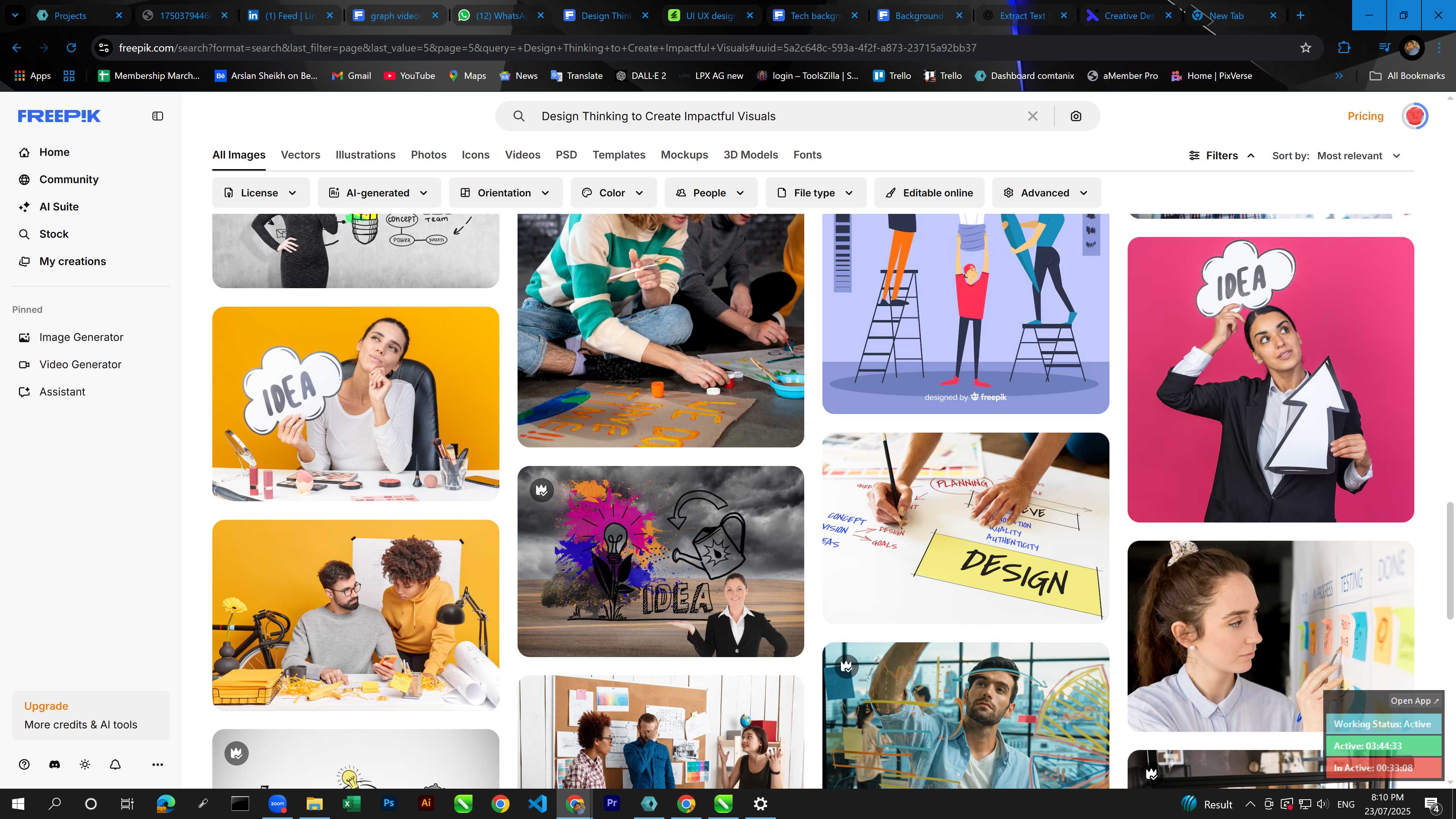Launch the pinned Image Generator
The height and width of the screenshot is (819, 1456).
coord(81,337)
